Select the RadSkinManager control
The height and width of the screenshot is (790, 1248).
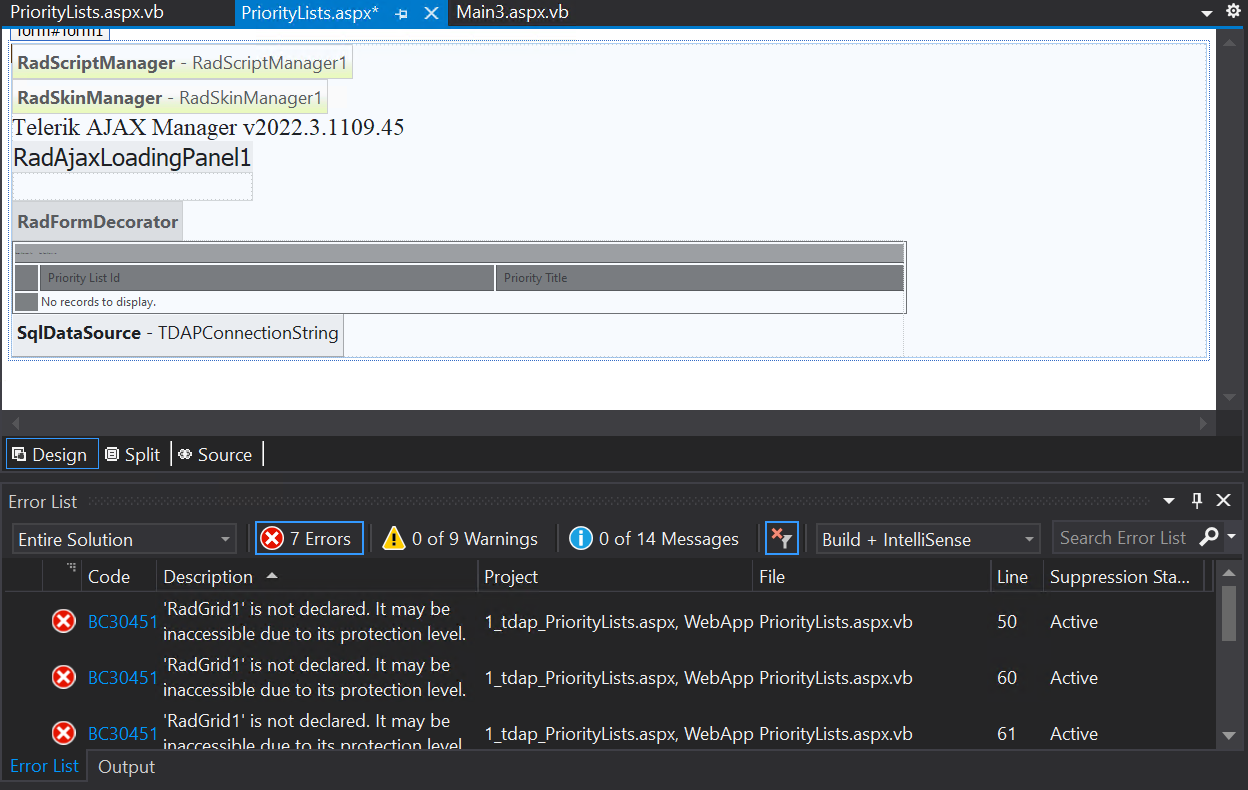pyautogui.click(x=170, y=97)
